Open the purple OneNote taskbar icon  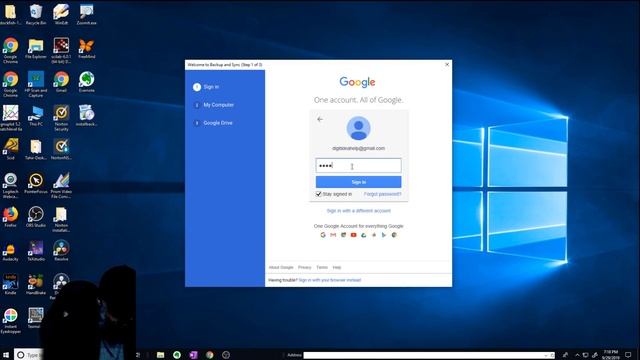[193, 355]
